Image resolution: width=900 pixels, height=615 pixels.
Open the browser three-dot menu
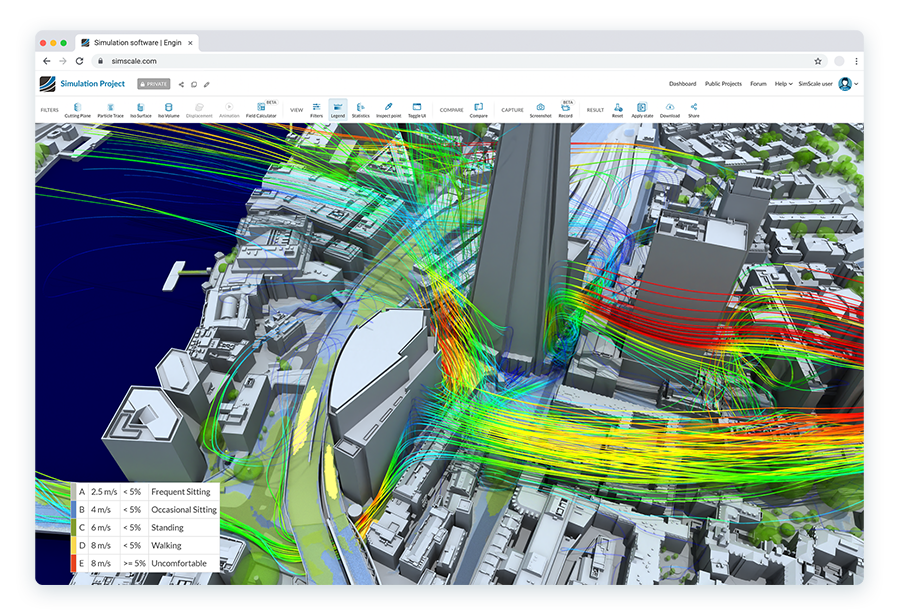click(856, 61)
